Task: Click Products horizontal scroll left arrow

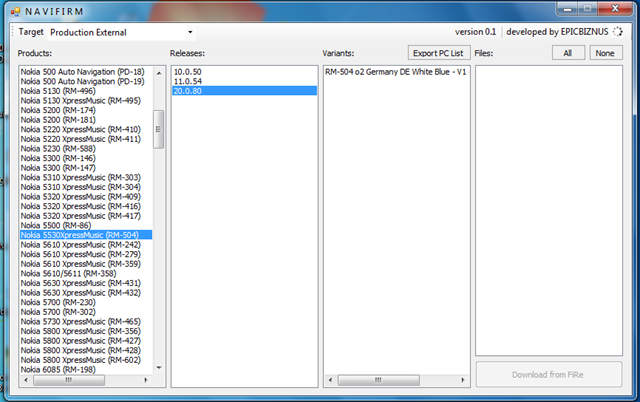Action: coord(26,380)
